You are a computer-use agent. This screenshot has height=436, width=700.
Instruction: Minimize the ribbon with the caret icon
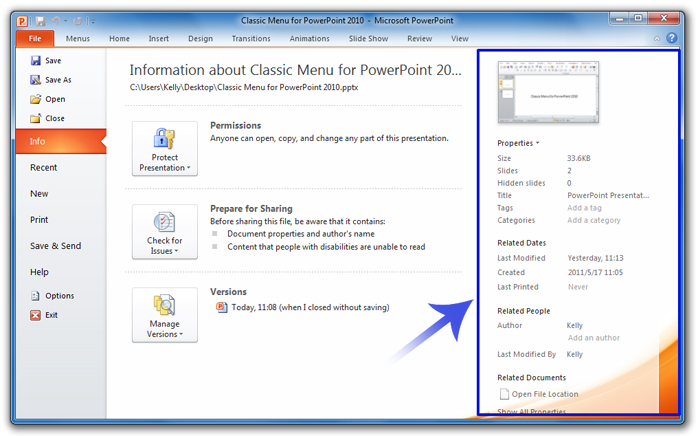[x=657, y=39]
